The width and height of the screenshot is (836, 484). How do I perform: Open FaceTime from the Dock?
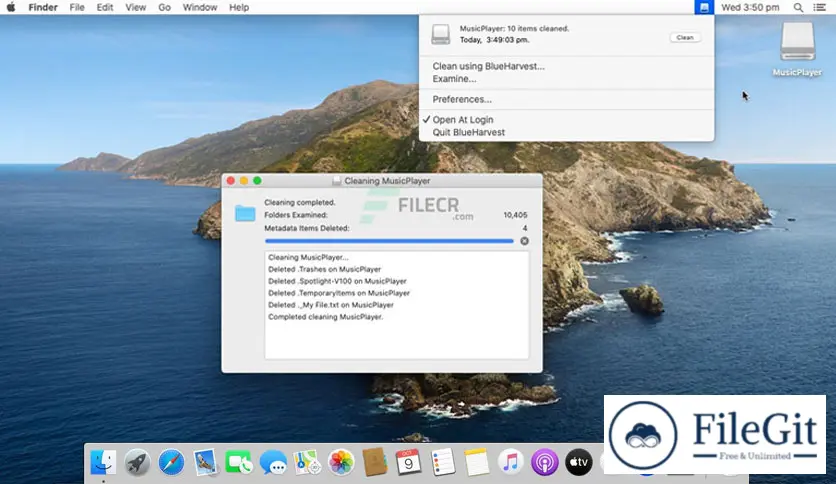(x=239, y=462)
